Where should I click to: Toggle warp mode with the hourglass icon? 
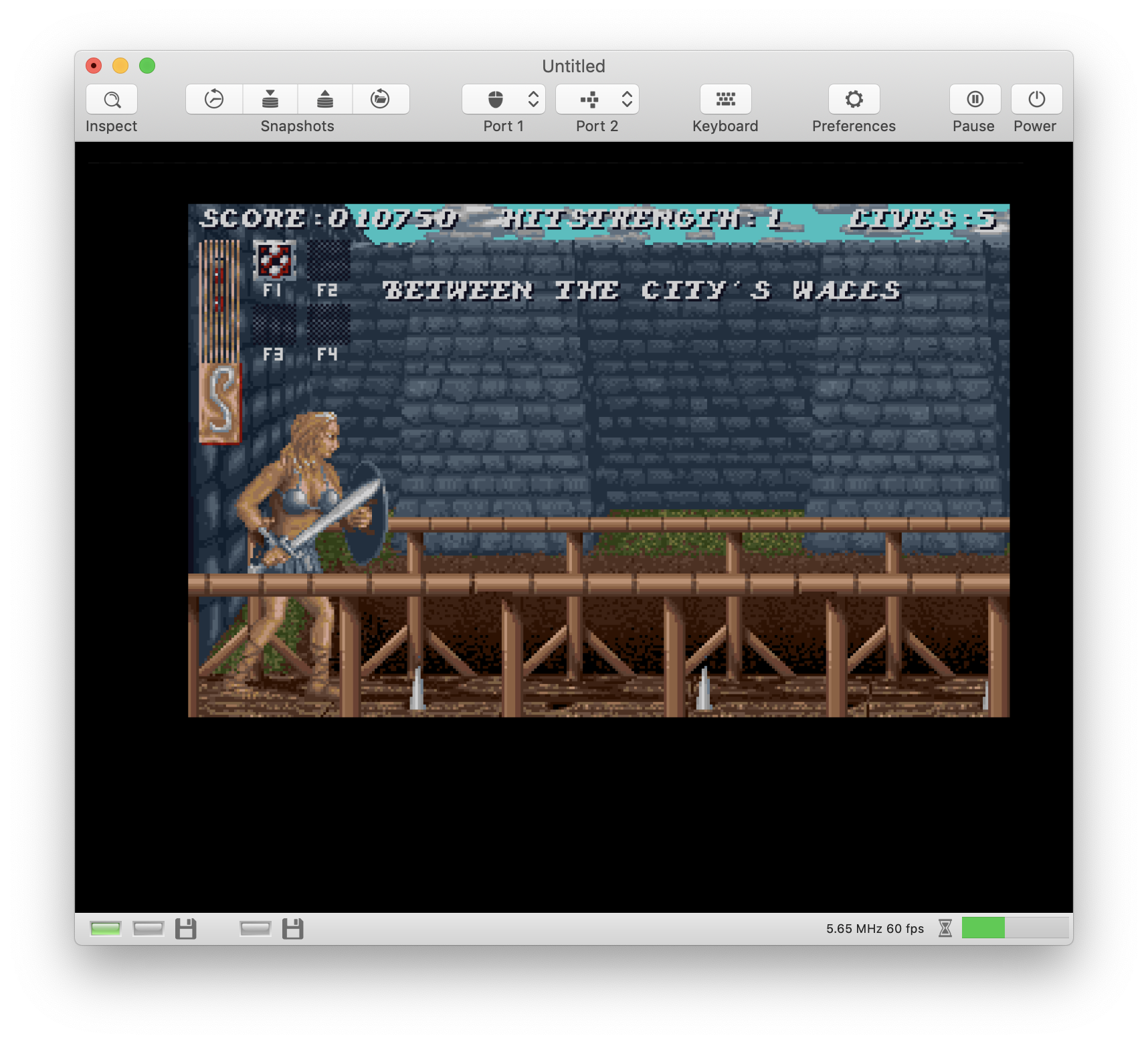[945, 928]
